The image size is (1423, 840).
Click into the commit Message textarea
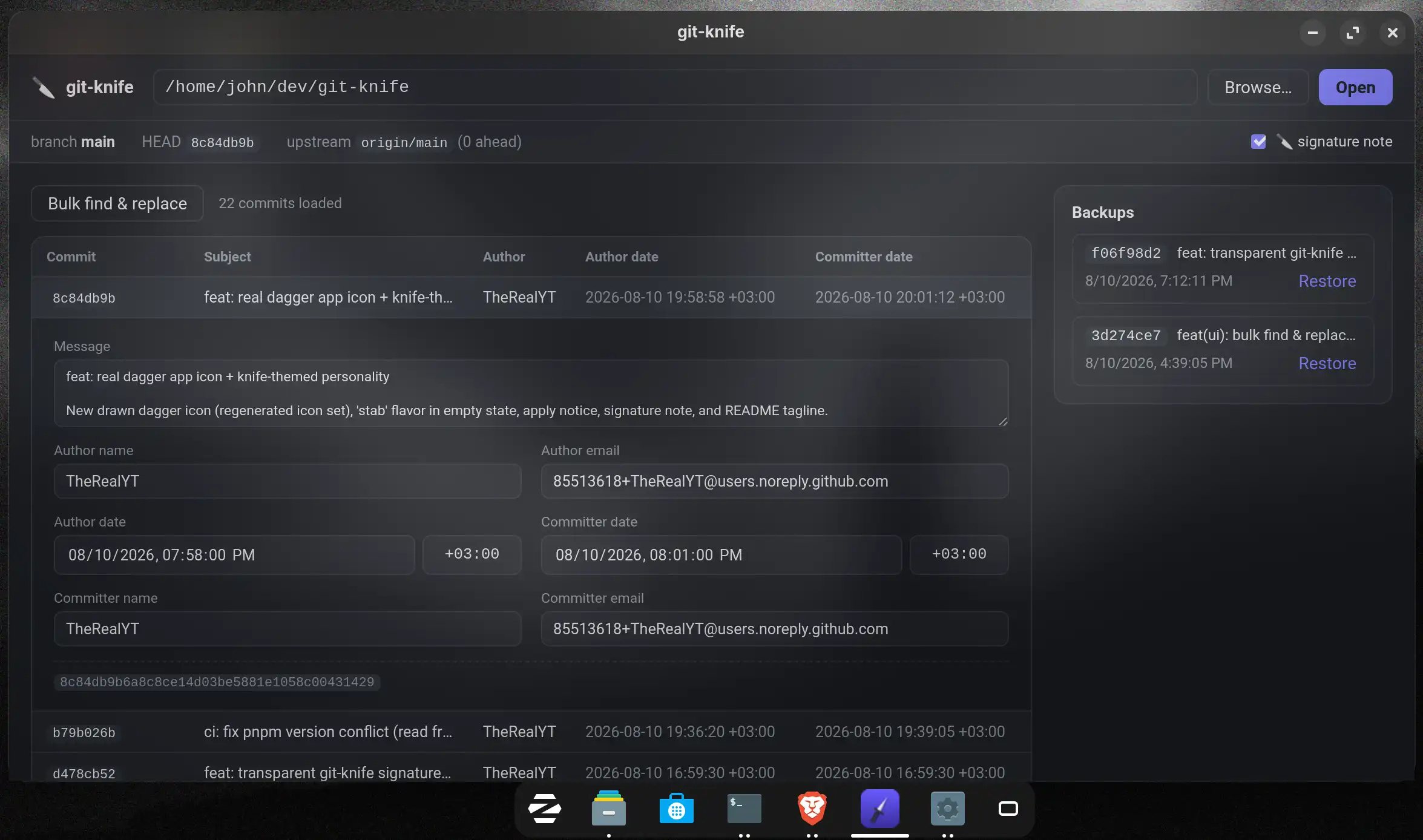(531, 393)
